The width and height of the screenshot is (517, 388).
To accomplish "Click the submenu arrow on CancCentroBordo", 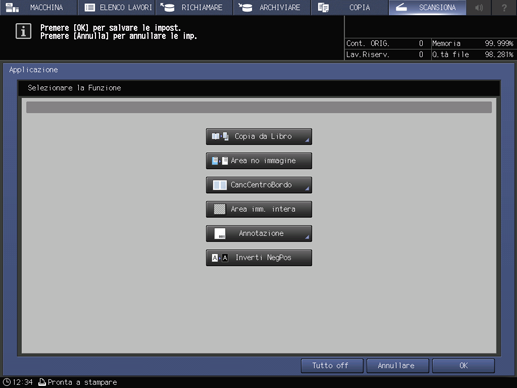I will coord(307,189).
